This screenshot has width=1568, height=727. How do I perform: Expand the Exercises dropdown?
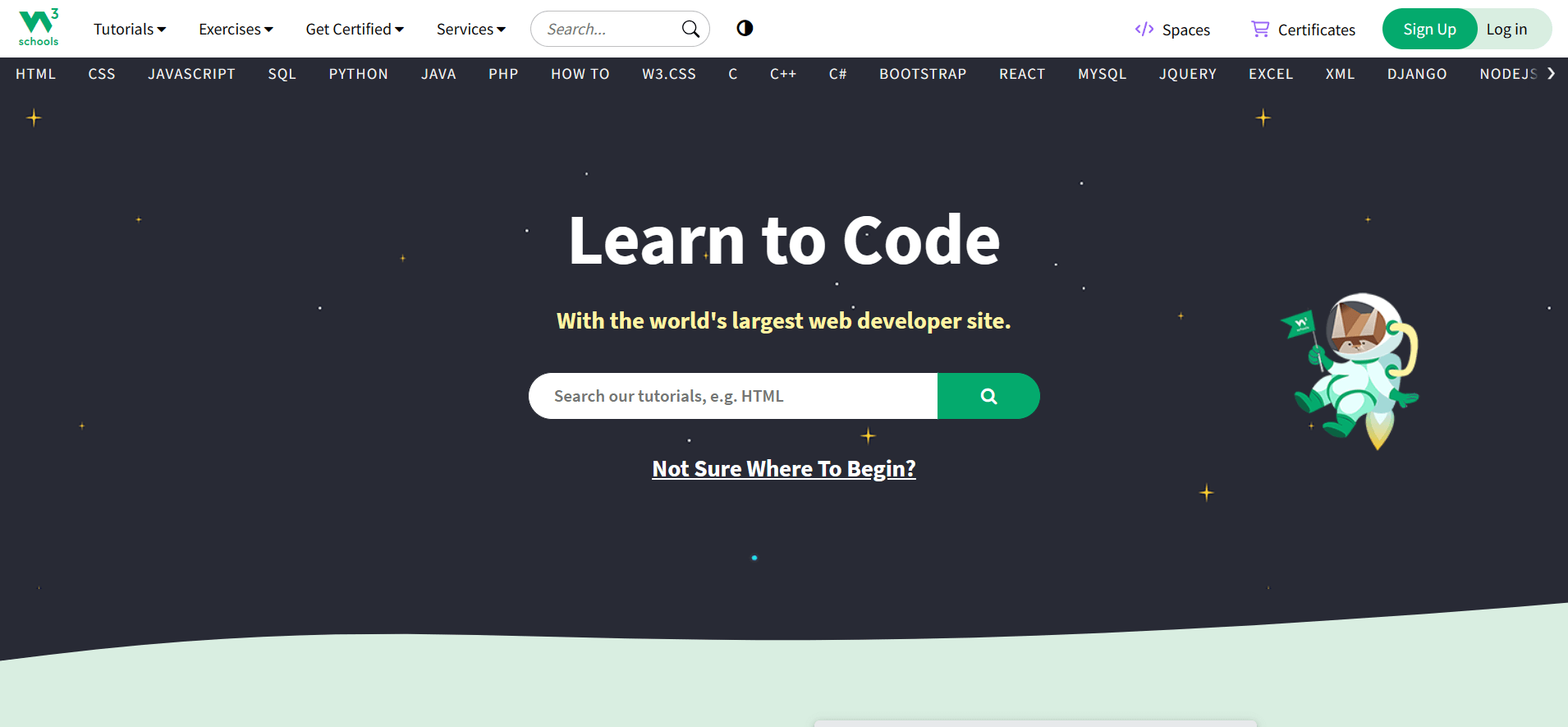click(x=236, y=30)
